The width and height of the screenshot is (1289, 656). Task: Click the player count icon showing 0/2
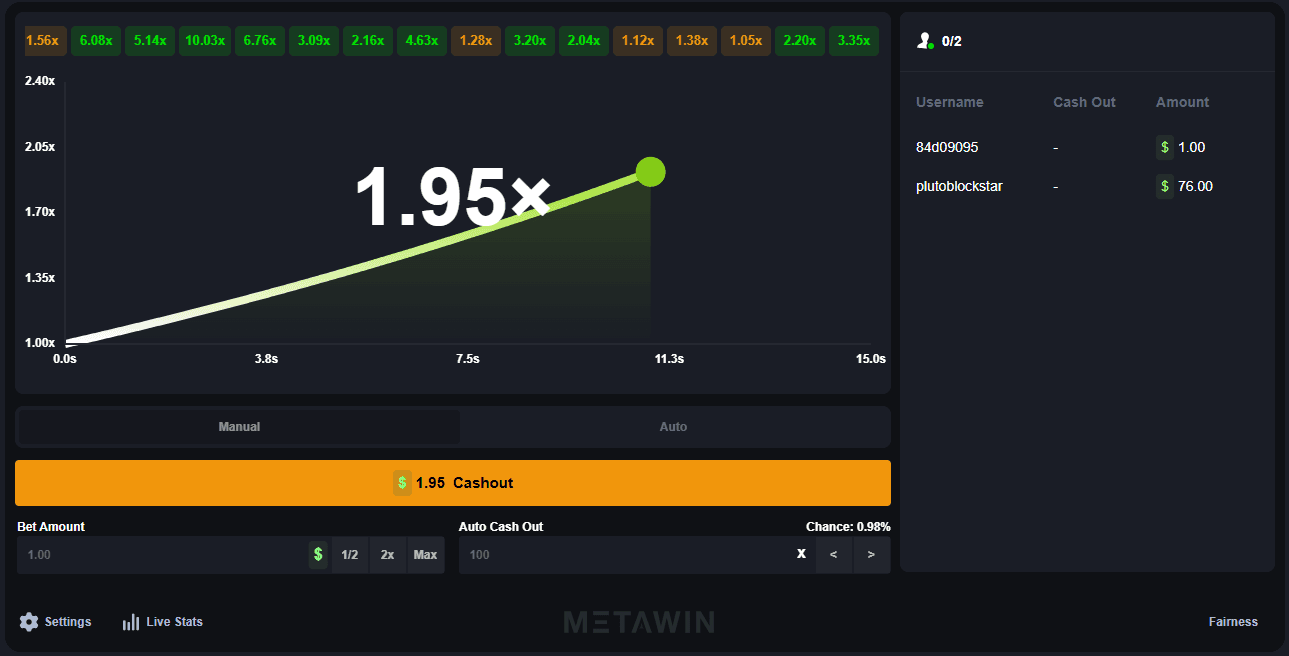(925, 41)
